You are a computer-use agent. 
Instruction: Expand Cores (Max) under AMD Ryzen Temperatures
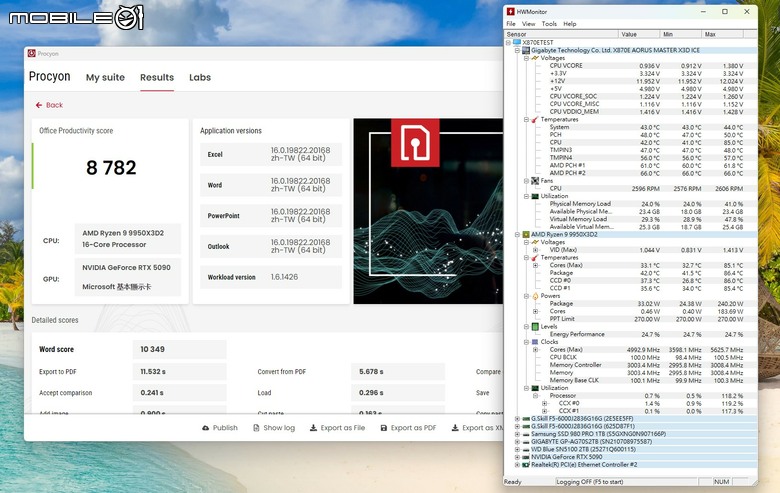[x=535, y=265]
